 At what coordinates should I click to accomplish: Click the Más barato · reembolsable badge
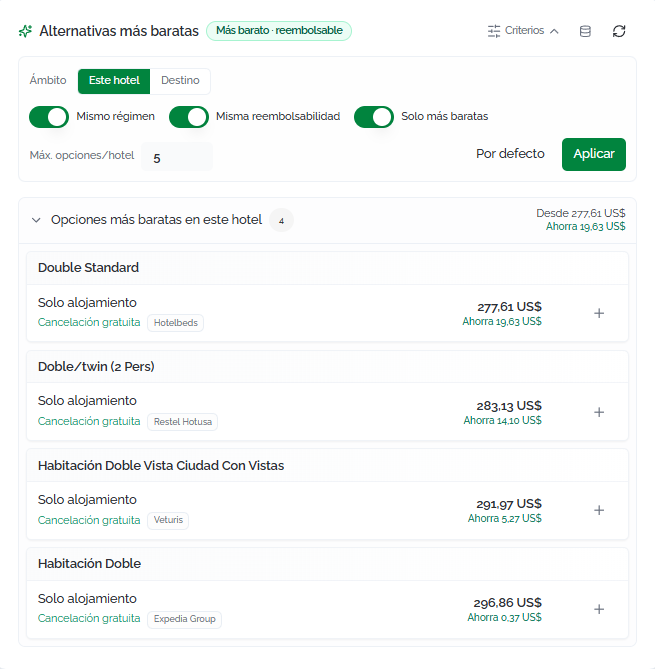point(279,31)
